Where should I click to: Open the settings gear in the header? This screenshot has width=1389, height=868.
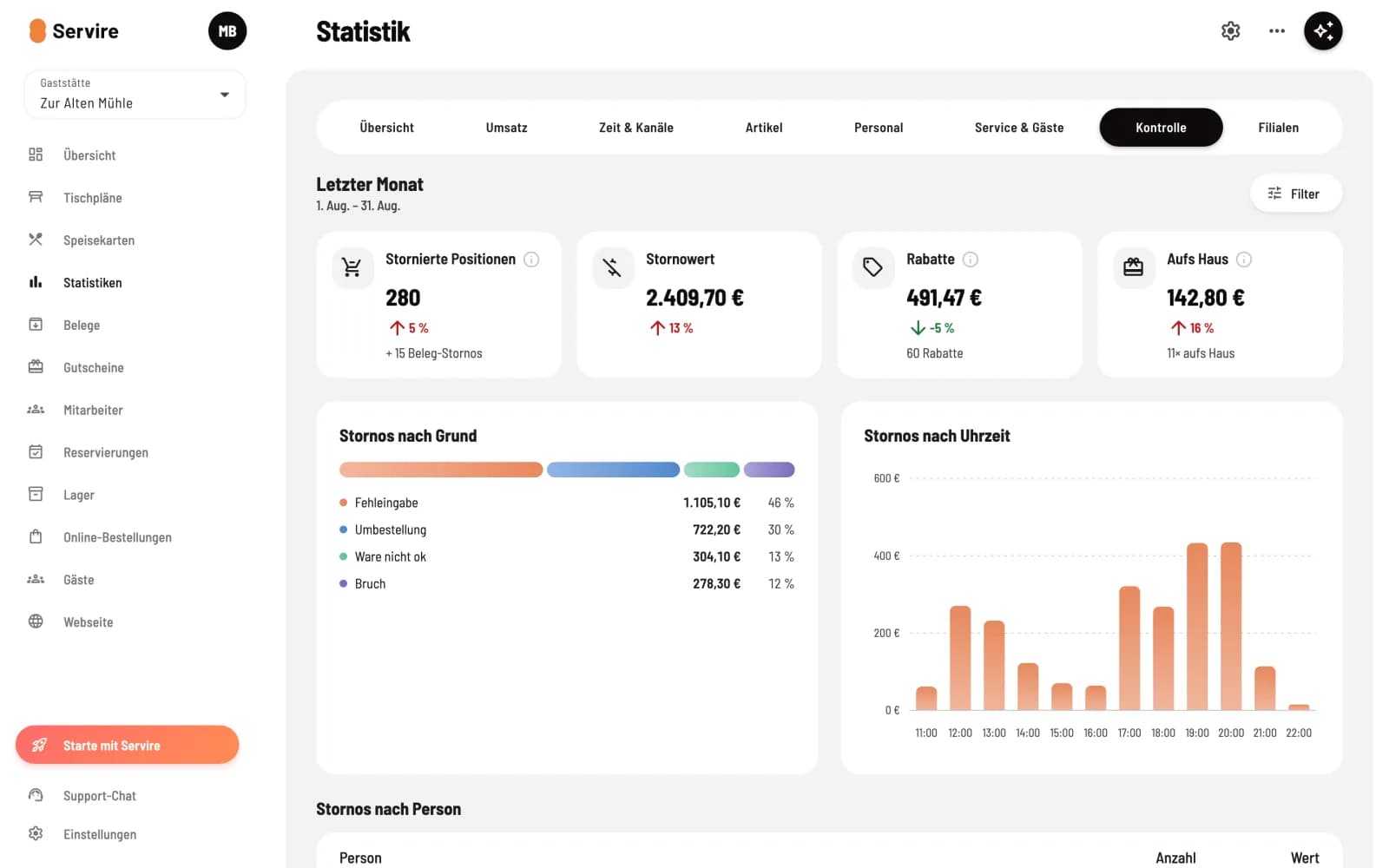(1230, 31)
